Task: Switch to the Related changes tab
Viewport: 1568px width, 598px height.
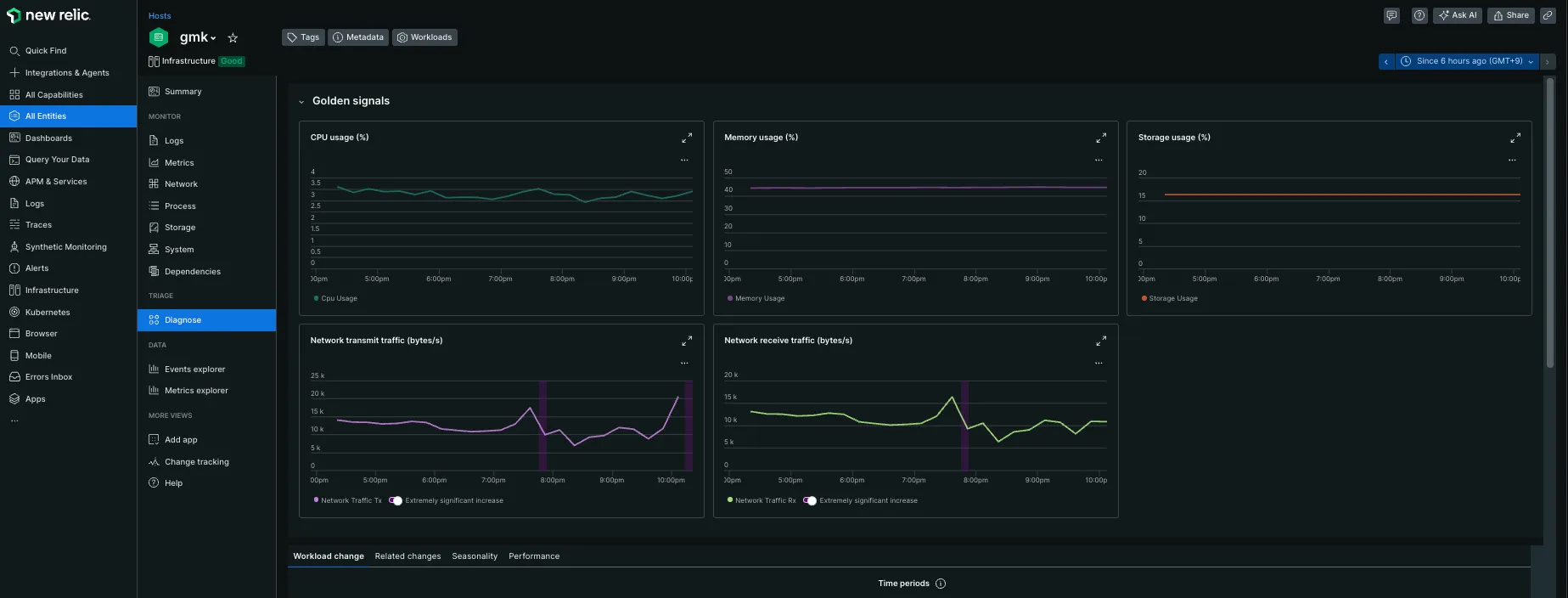Action: [x=407, y=556]
